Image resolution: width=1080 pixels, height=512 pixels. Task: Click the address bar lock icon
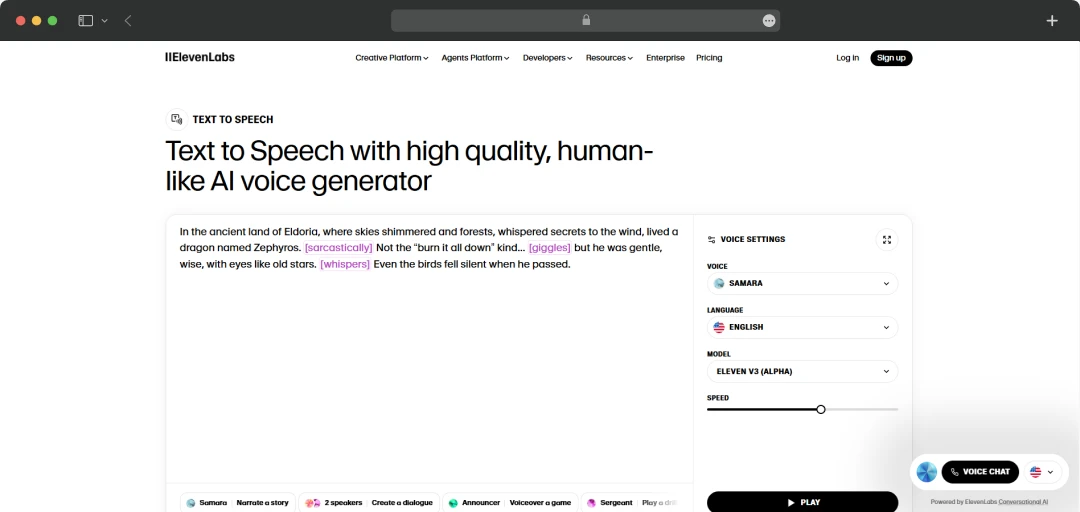click(586, 20)
